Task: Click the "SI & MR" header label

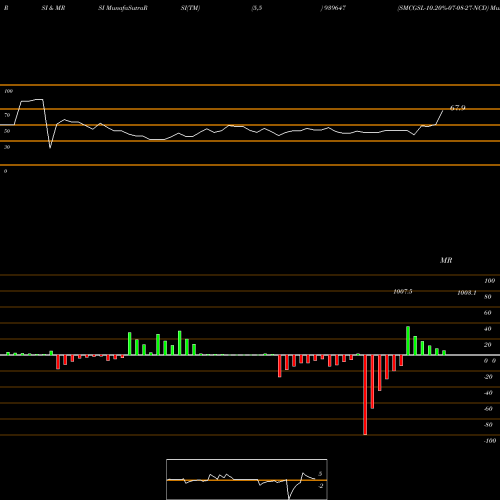Action: (53, 8)
